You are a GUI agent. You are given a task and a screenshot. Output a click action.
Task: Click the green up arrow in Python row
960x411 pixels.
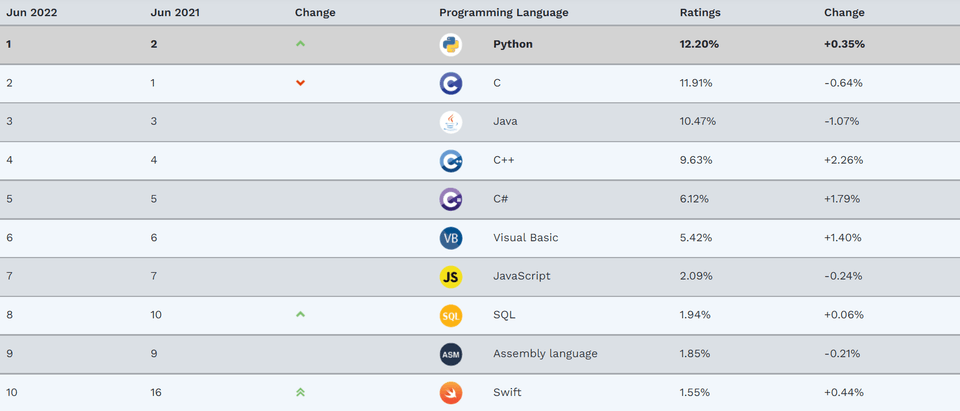coord(300,44)
